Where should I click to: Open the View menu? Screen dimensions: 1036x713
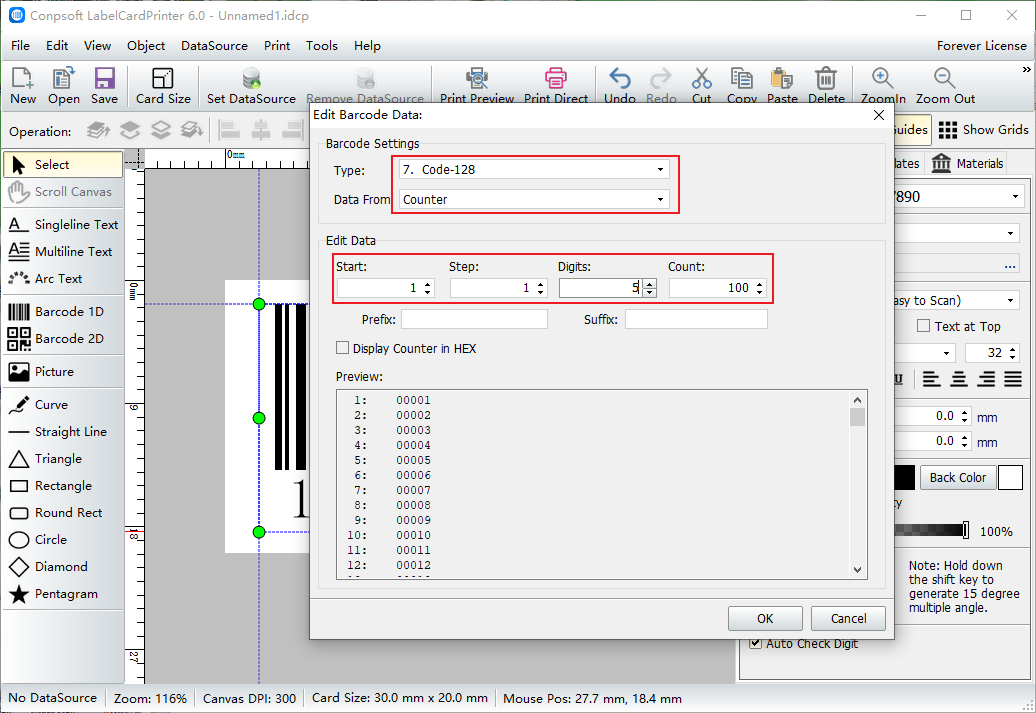(97, 46)
